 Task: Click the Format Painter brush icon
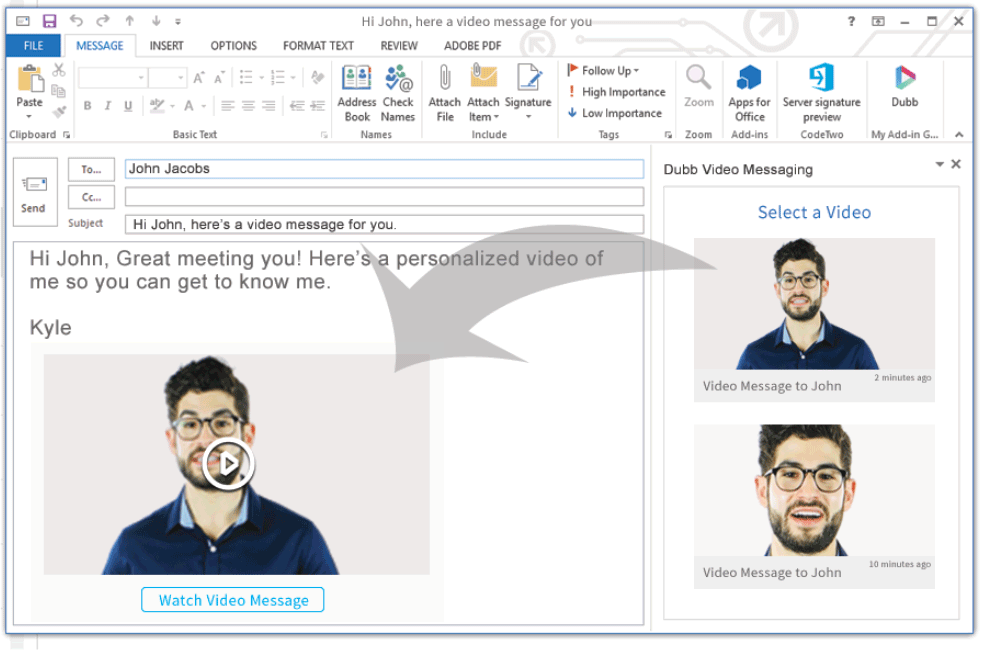coord(59,112)
